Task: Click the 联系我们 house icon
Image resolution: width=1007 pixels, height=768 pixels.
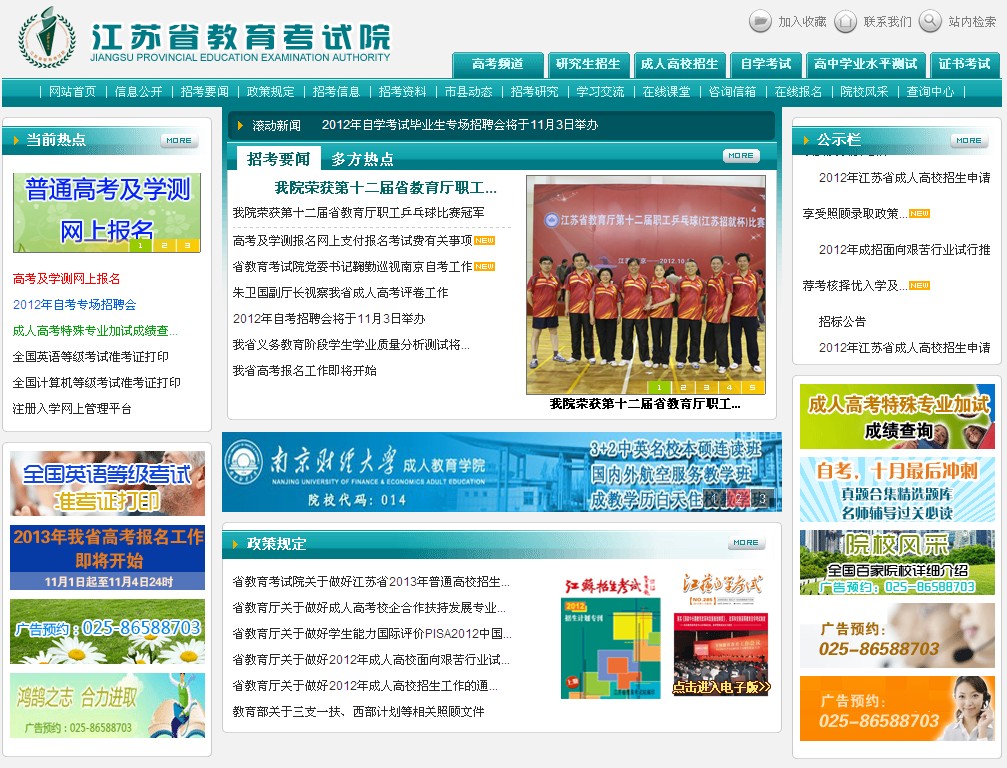Action: click(845, 21)
